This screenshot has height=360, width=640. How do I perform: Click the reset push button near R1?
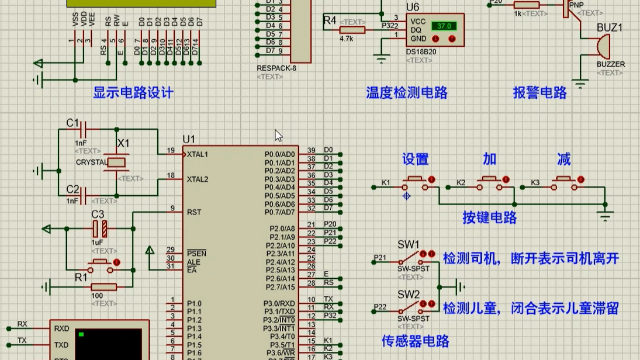100,266
